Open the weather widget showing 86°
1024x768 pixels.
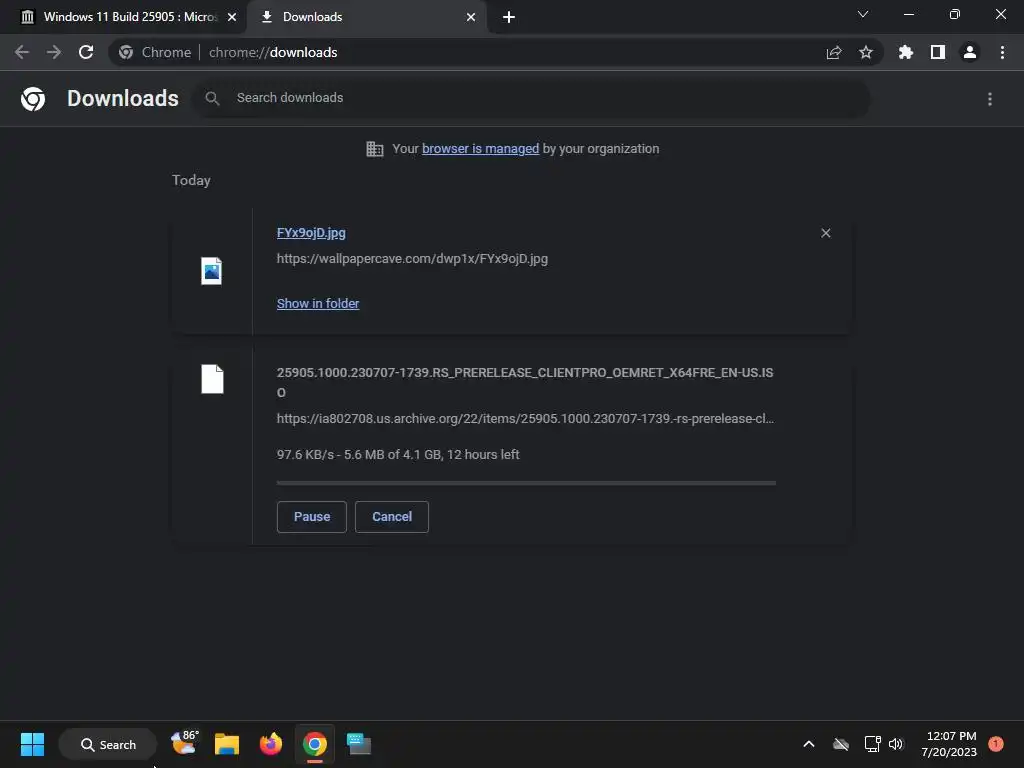184,744
